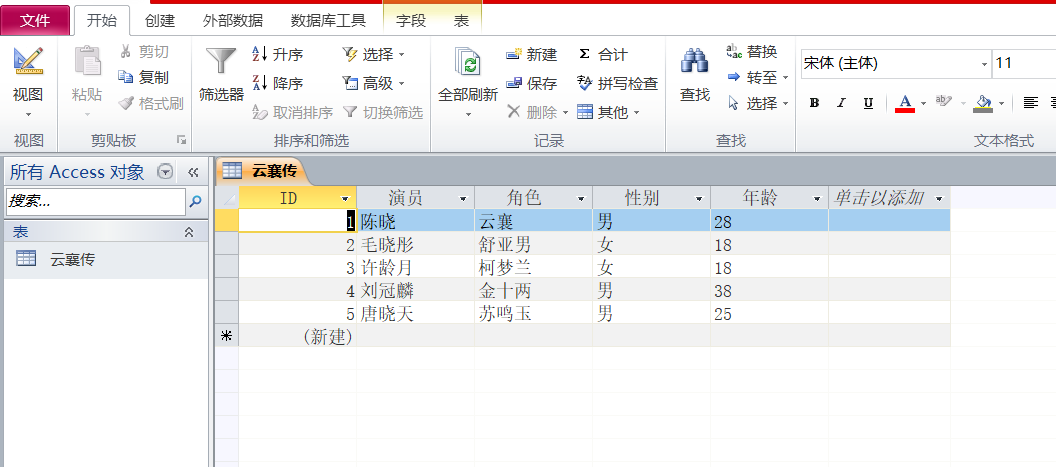Click the select-all corner of the datasheet
Screen dimensions: 1056x467
pos(227,198)
